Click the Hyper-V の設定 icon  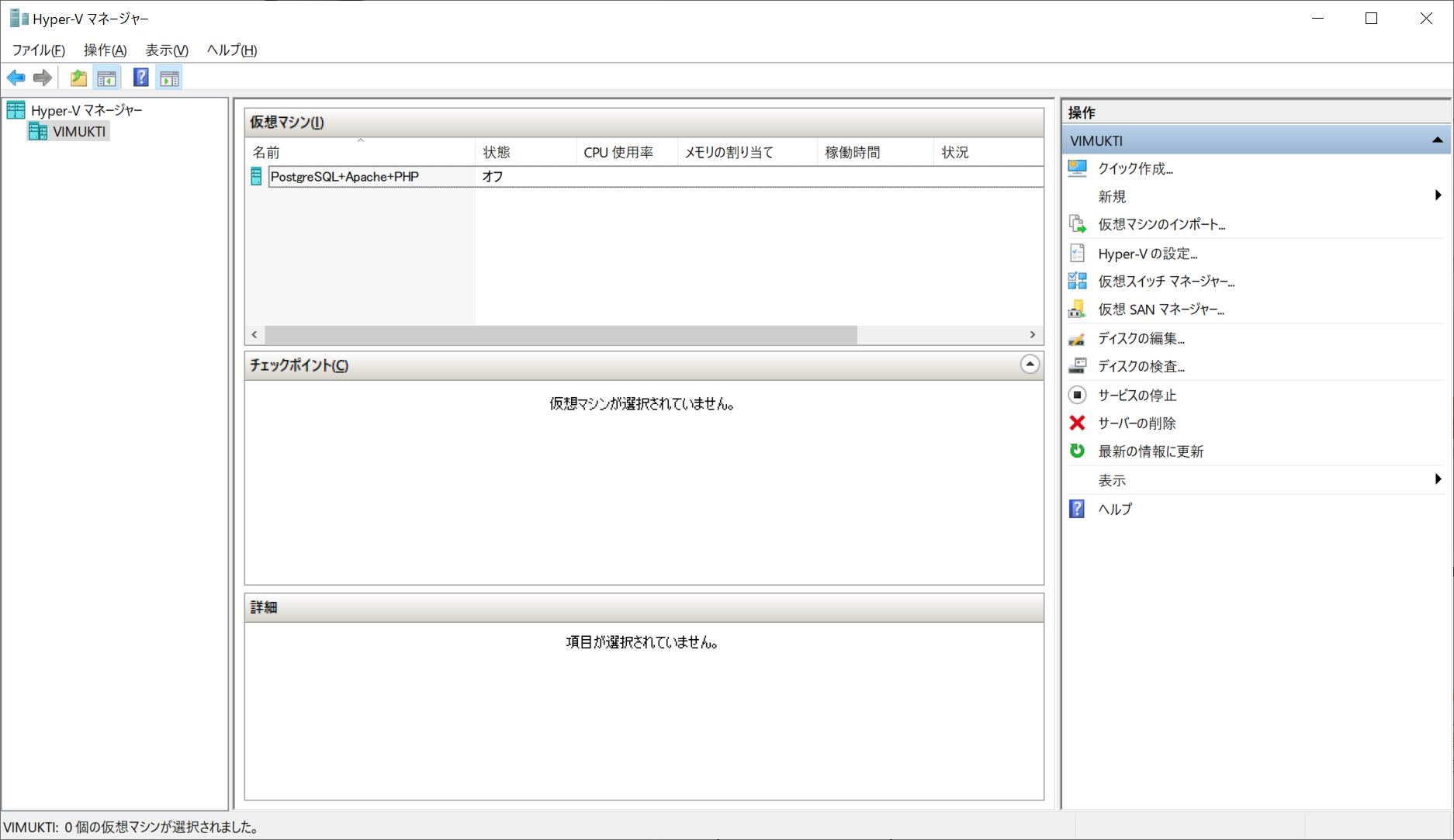[1078, 253]
